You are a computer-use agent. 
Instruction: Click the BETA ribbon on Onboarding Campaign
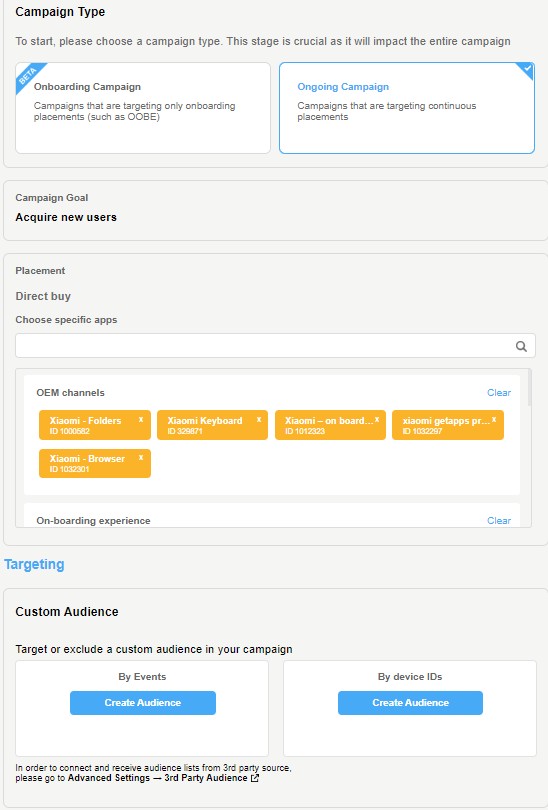click(x=28, y=75)
